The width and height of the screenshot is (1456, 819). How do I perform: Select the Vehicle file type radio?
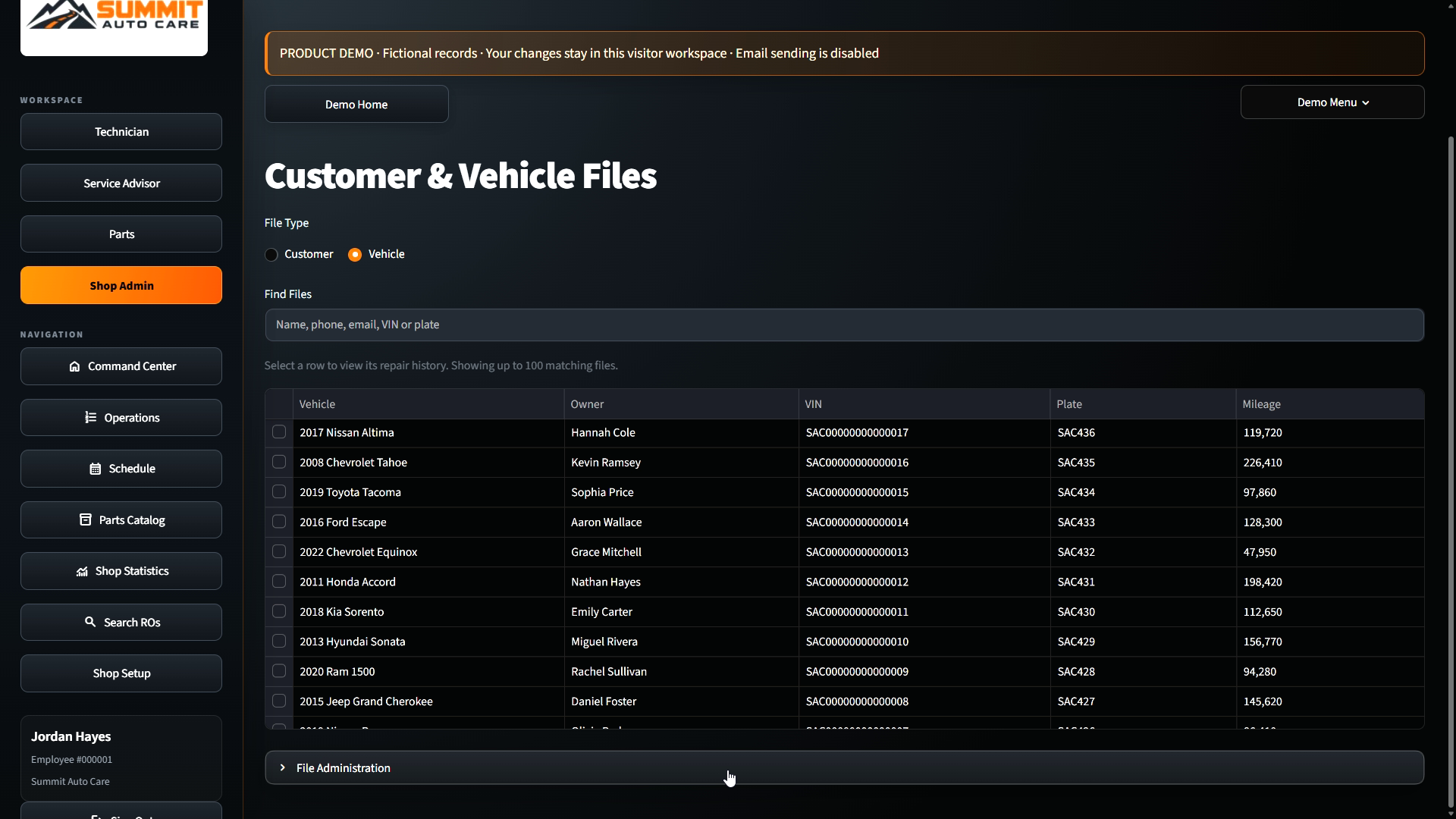pos(355,255)
